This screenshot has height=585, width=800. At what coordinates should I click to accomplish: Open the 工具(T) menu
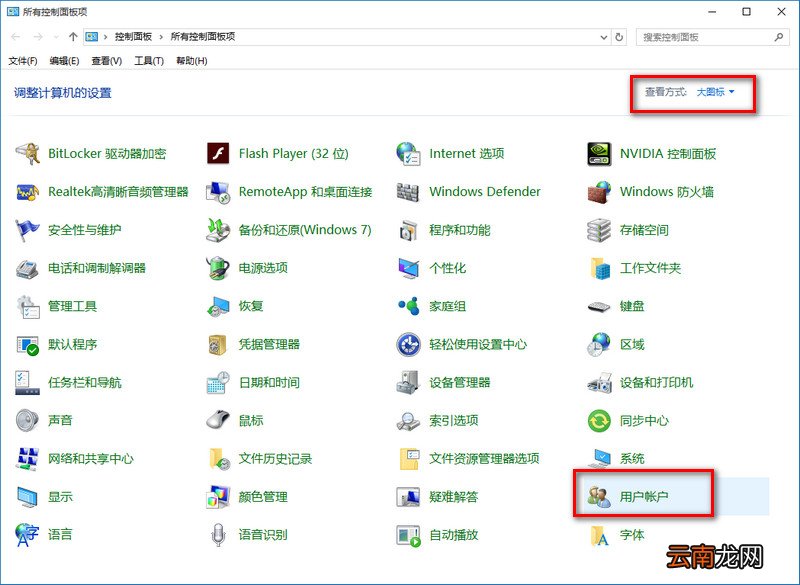[149, 61]
